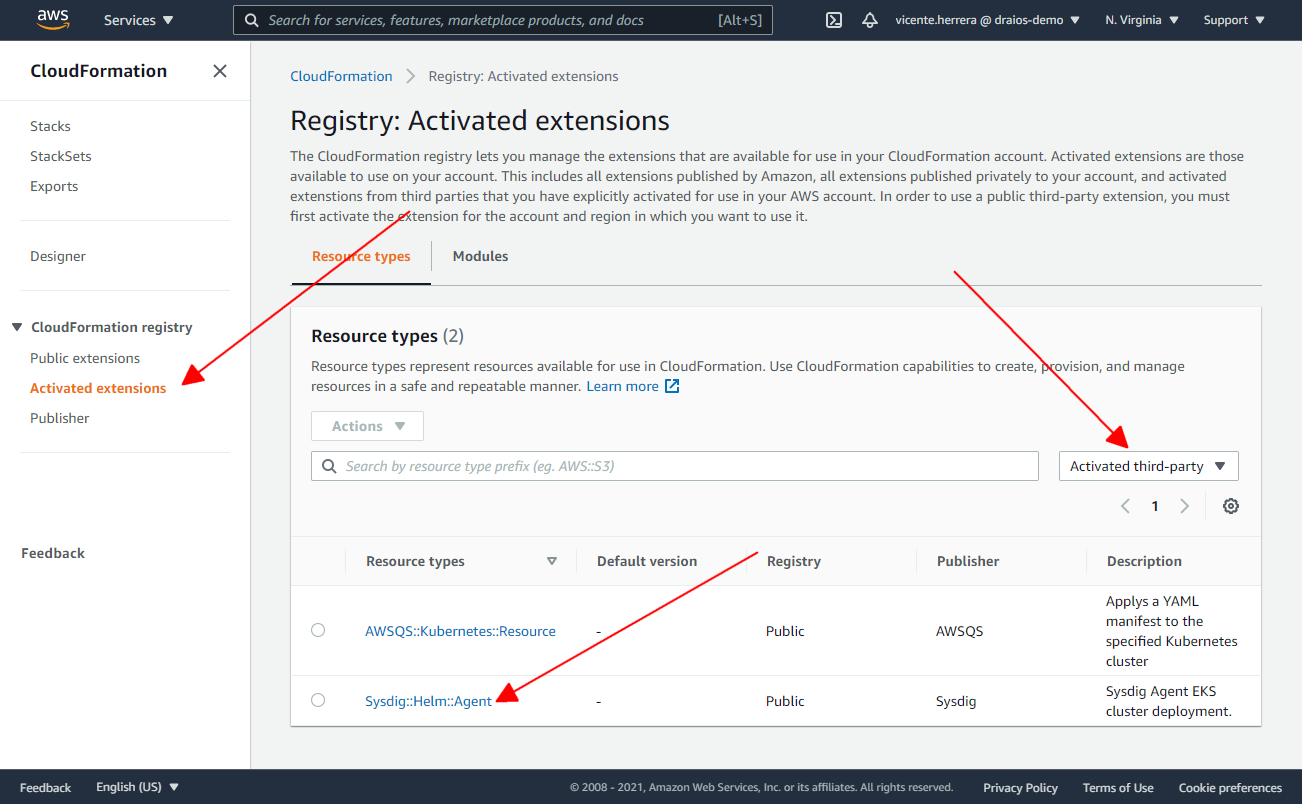1302x804 pixels.
Task: Open Stacks in the sidebar
Action: tap(50, 126)
